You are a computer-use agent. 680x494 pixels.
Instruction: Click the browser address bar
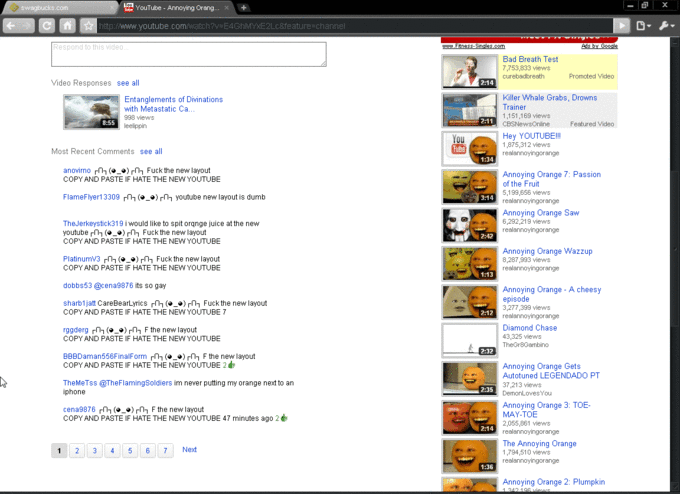pyautogui.click(x=354, y=26)
